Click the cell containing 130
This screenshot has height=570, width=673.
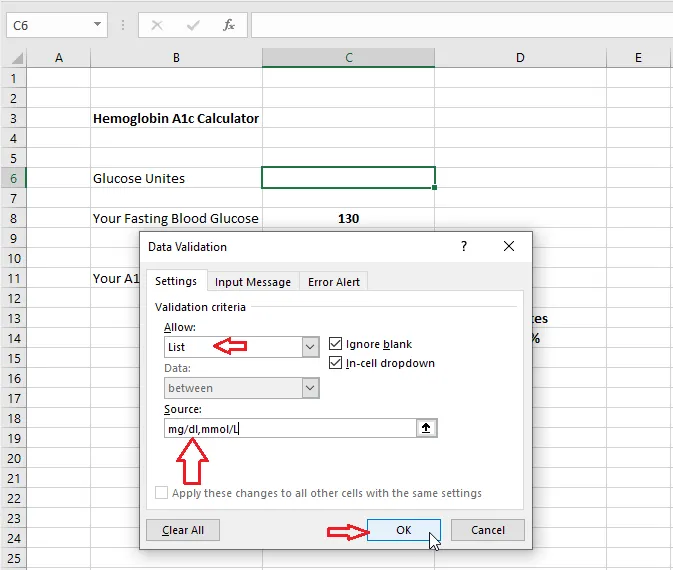coord(349,218)
